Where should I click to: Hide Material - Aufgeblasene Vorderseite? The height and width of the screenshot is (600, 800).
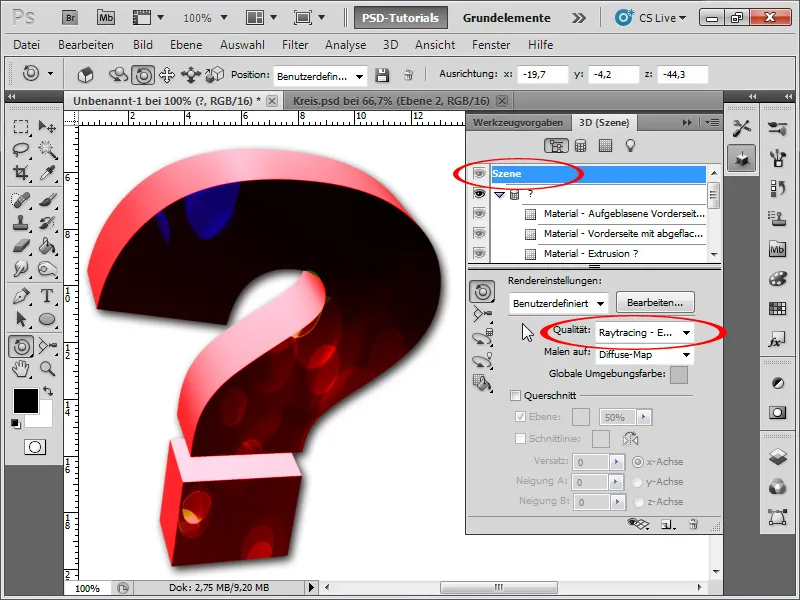tap(479, 213)
